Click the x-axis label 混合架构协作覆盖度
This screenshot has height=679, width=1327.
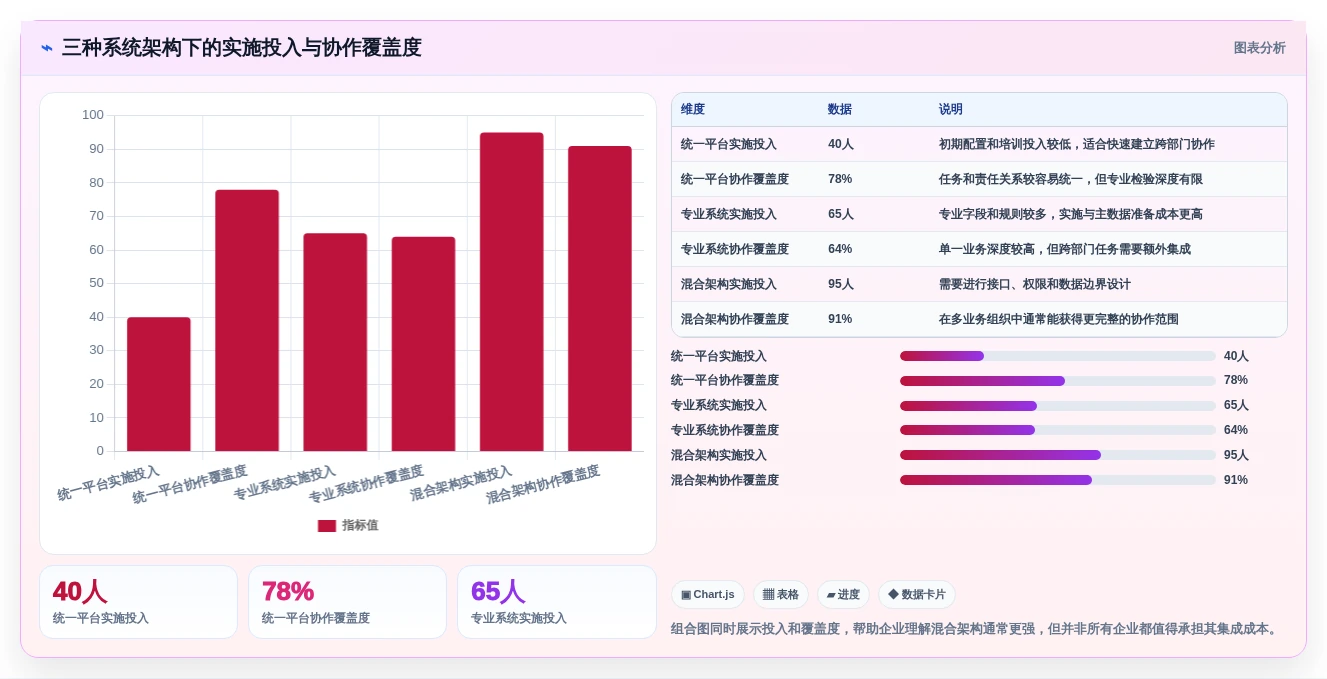(543, 484)
